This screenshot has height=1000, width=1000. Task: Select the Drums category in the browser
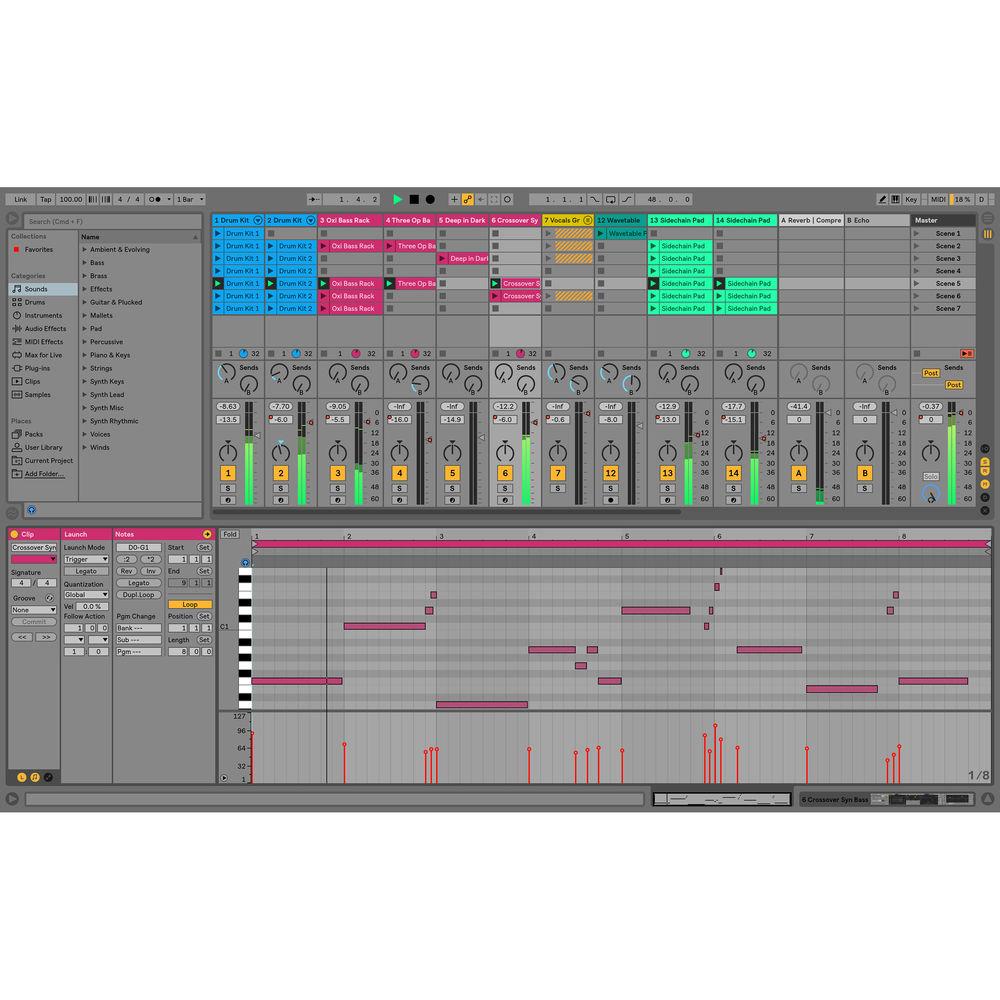point(35,302)
